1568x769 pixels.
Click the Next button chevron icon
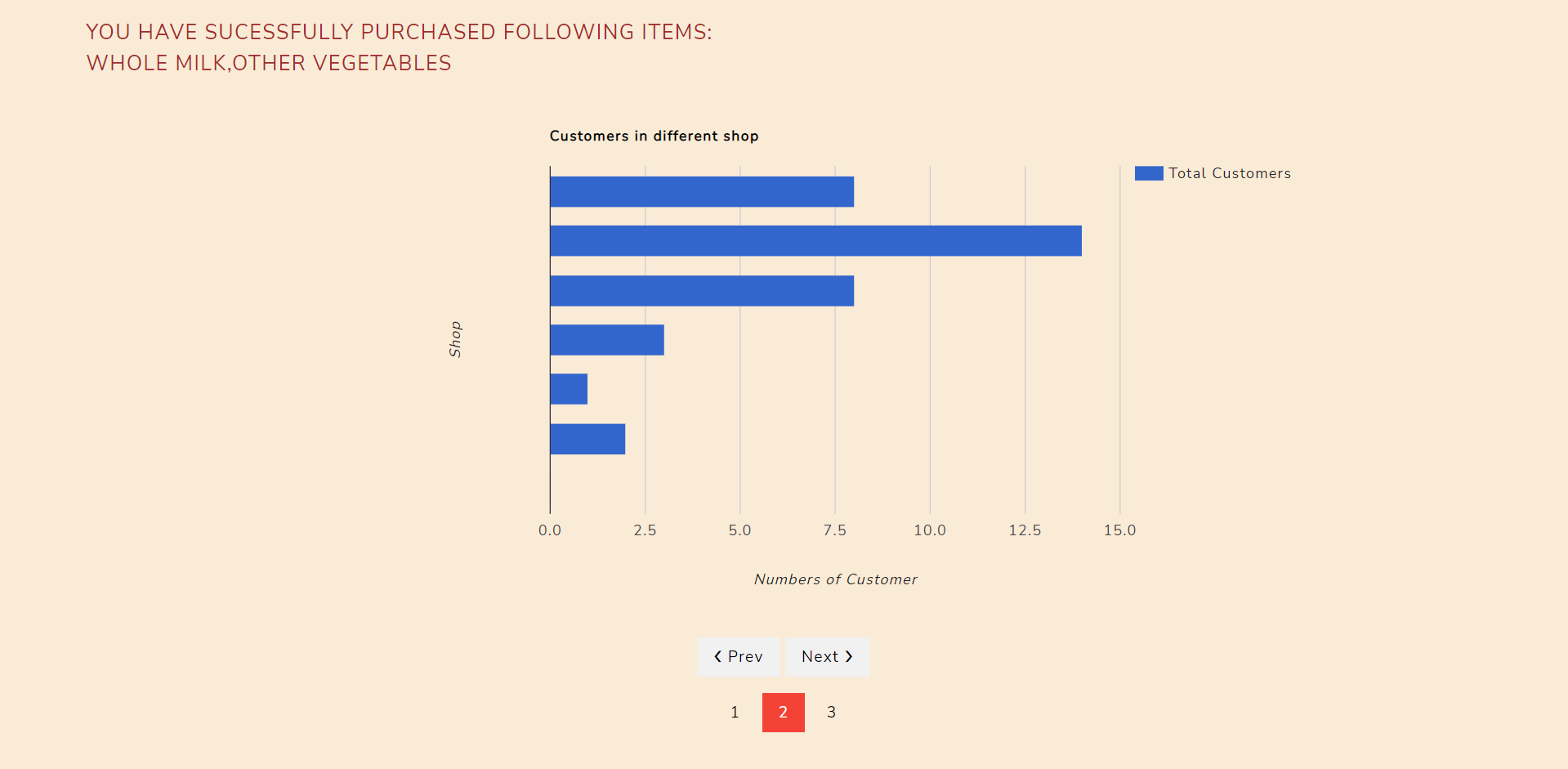[850, 656]
